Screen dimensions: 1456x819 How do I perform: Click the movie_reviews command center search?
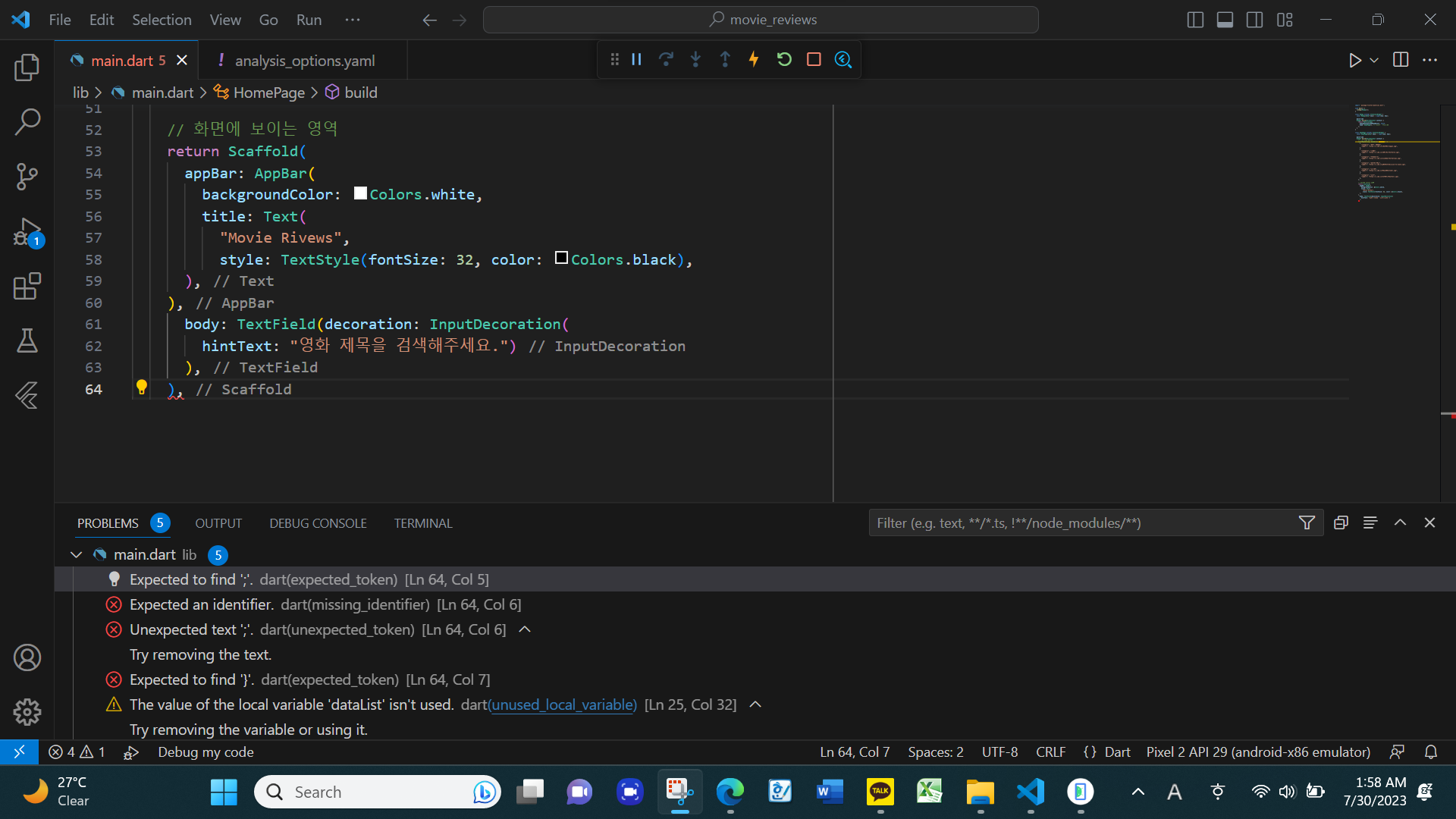click(761, 20)
